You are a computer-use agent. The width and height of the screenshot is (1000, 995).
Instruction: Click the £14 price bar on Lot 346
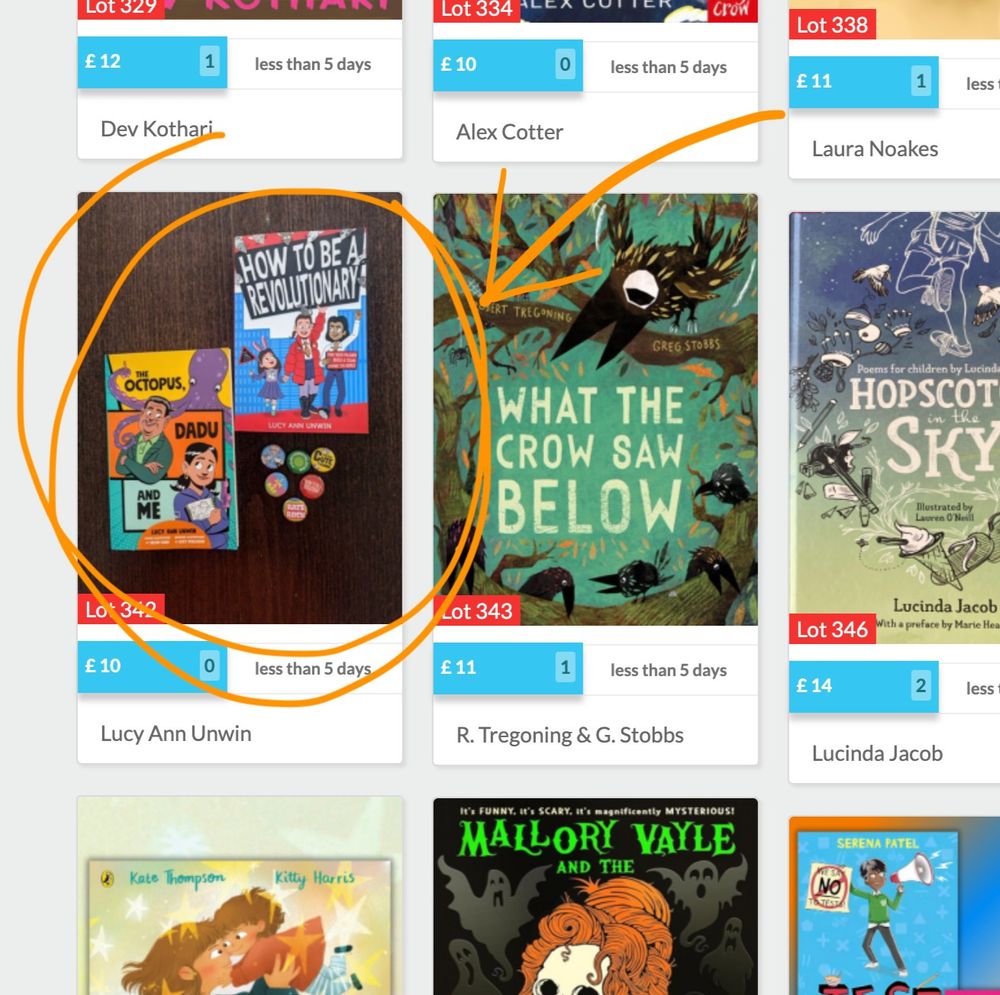pos(864,686)
